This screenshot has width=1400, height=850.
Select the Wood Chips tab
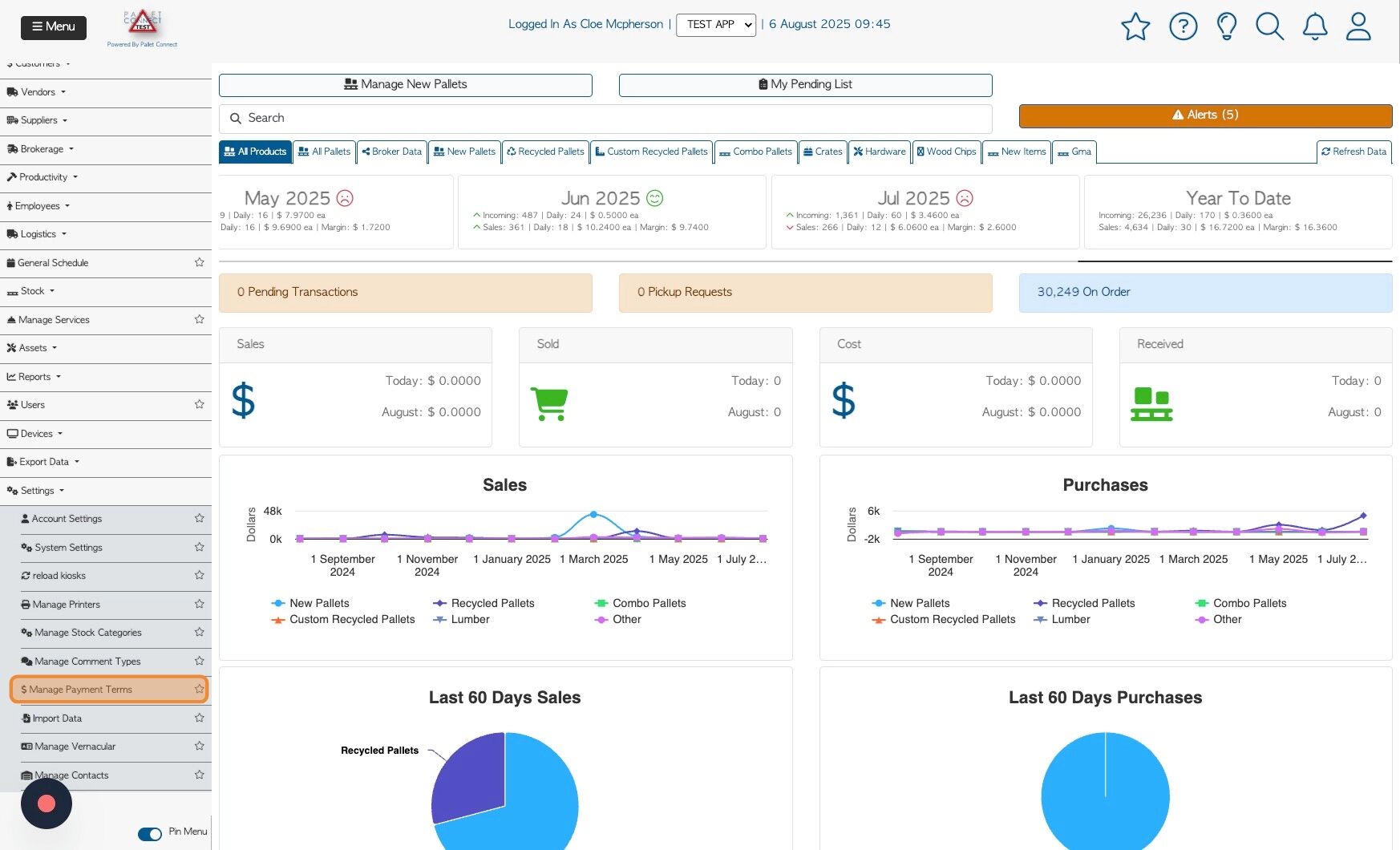(x=946, y=152)
